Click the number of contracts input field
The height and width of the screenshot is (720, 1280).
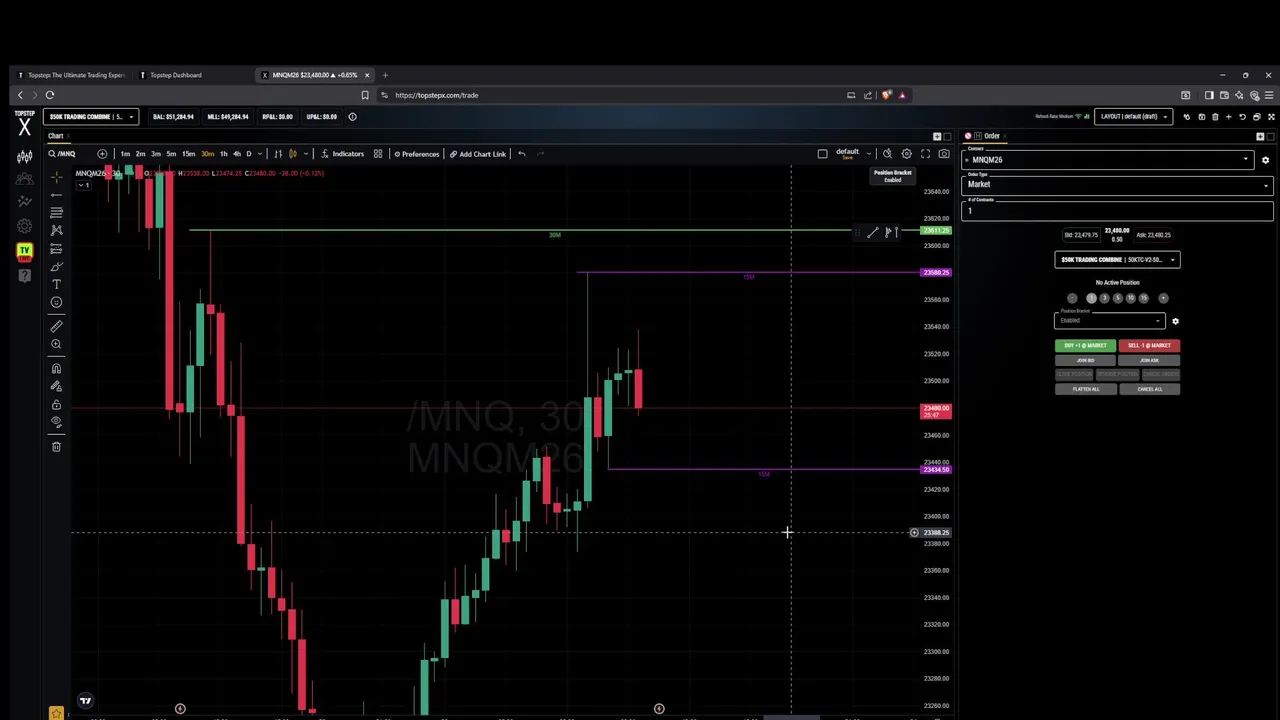[x=1117, y=210]
